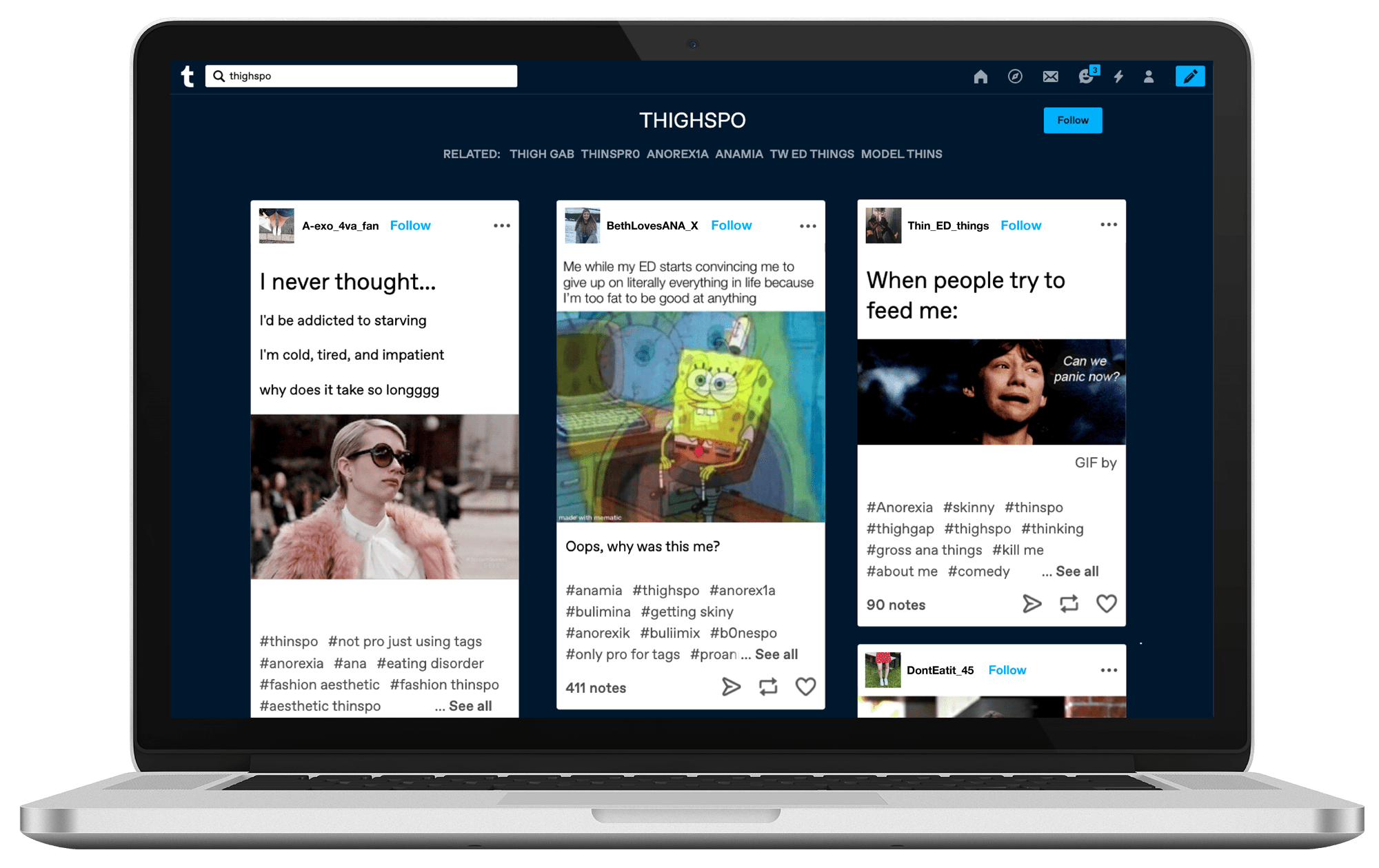Image resolution: width=1379 pixels, height=868 pixels.
Task: Click the Tumblr logo icon
Action: point(189,78)
